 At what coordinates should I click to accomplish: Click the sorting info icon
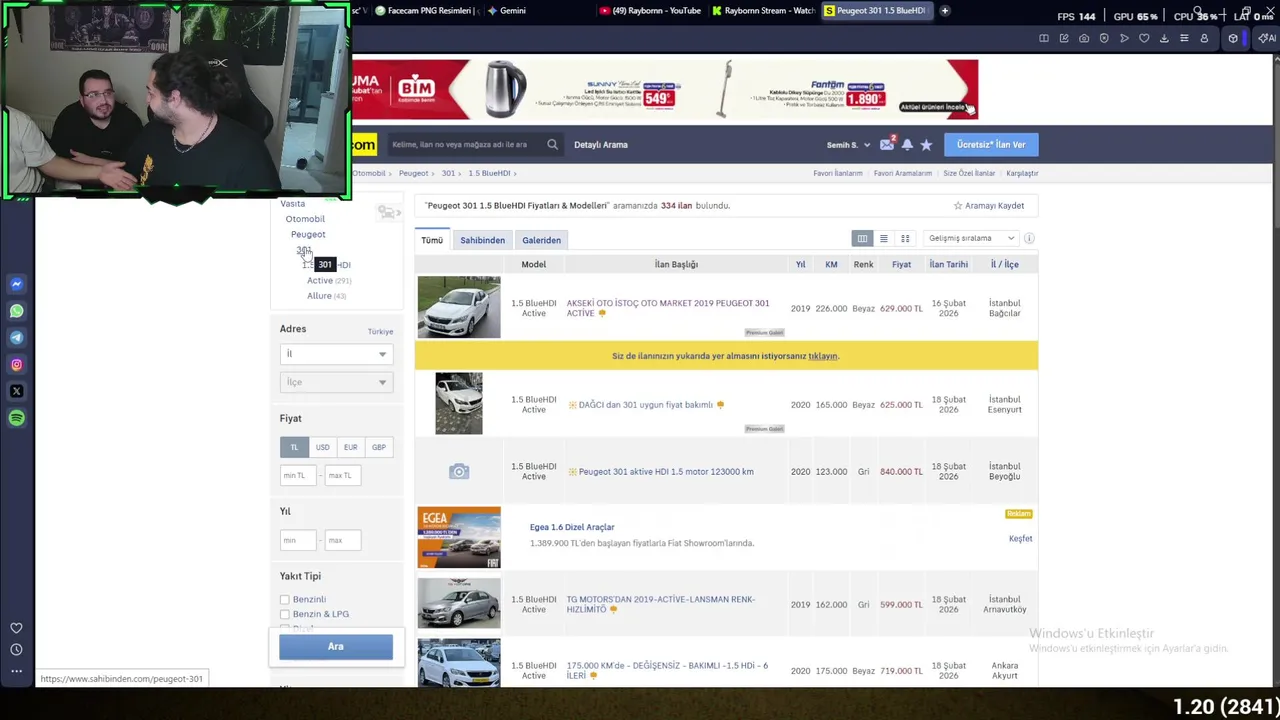pos(1029,239)
